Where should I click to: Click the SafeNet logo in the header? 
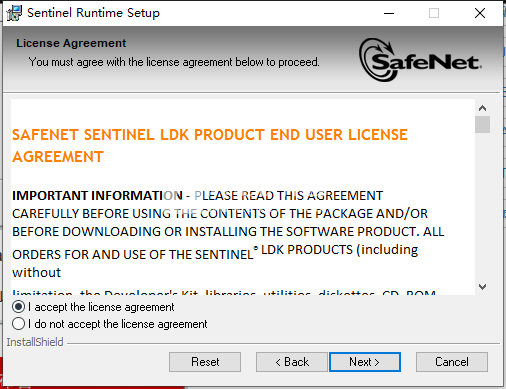[x=420, y=60]
